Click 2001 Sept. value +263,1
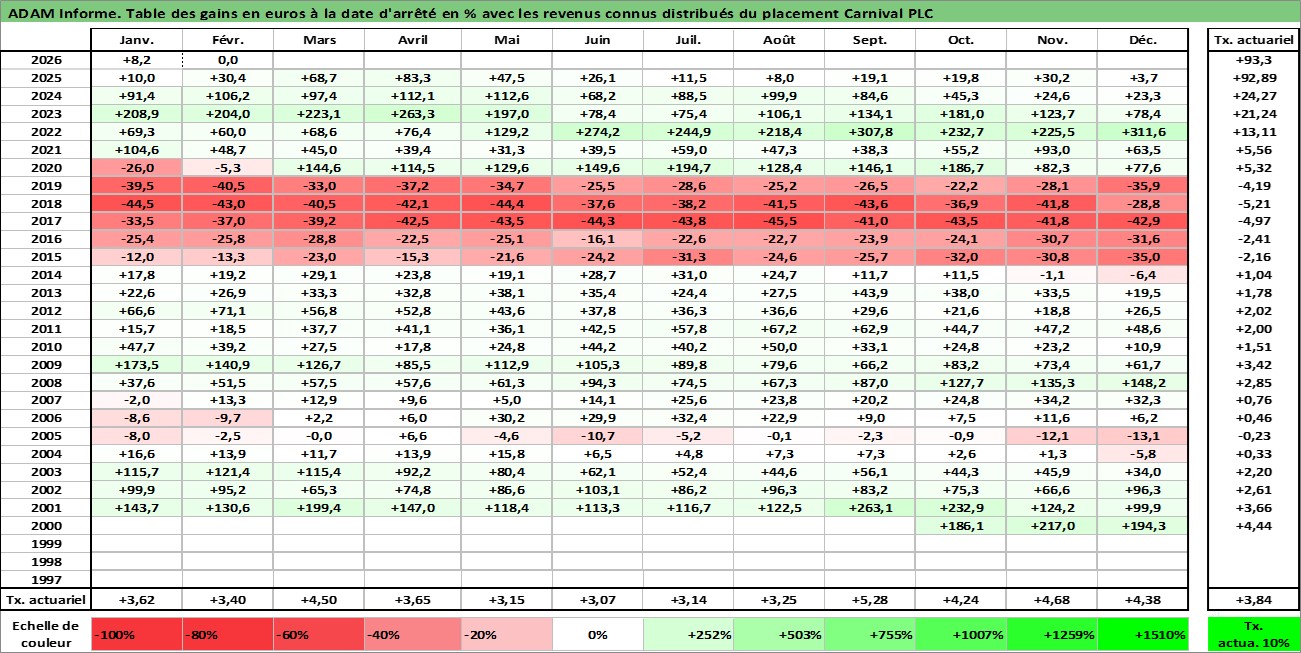 coord(870,507)
